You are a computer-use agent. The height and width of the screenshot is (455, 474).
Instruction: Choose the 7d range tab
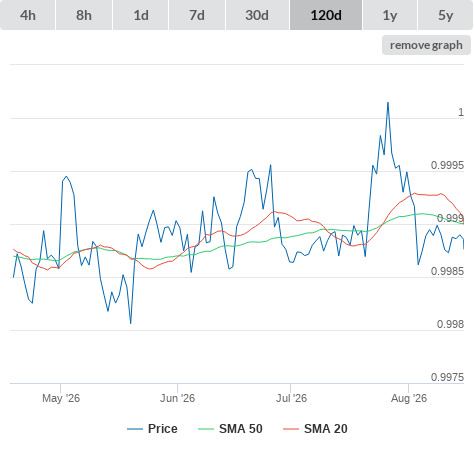[197, 15]
